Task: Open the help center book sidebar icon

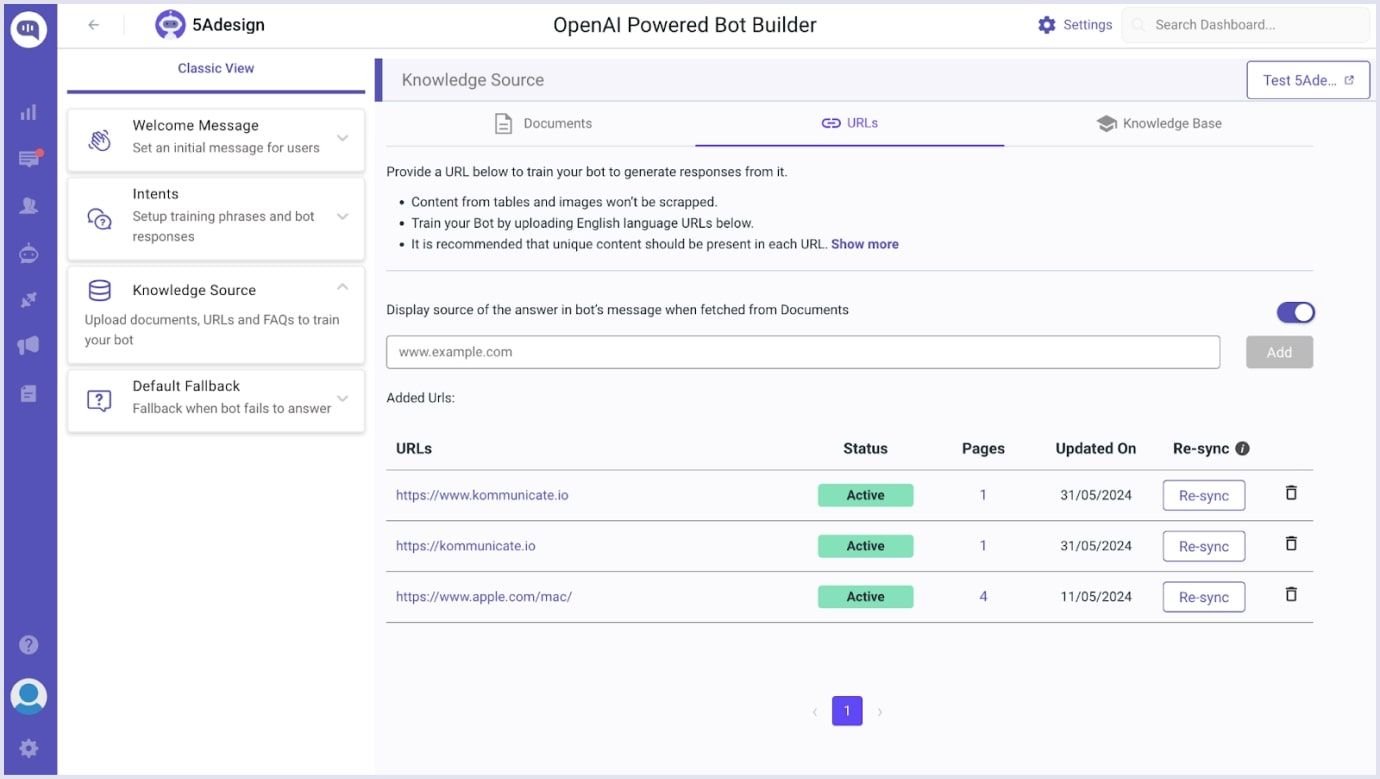Action: pos(29,393)
